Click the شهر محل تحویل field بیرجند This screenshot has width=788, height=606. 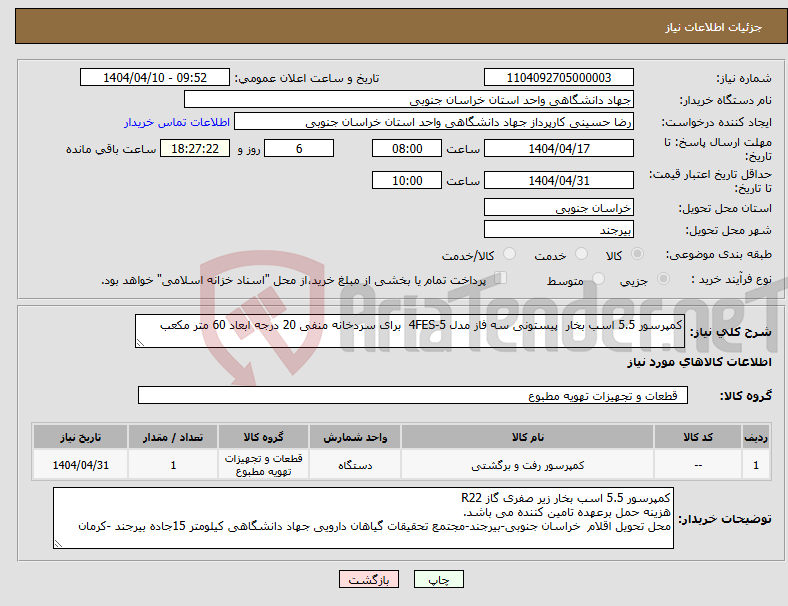coord(559,229)
